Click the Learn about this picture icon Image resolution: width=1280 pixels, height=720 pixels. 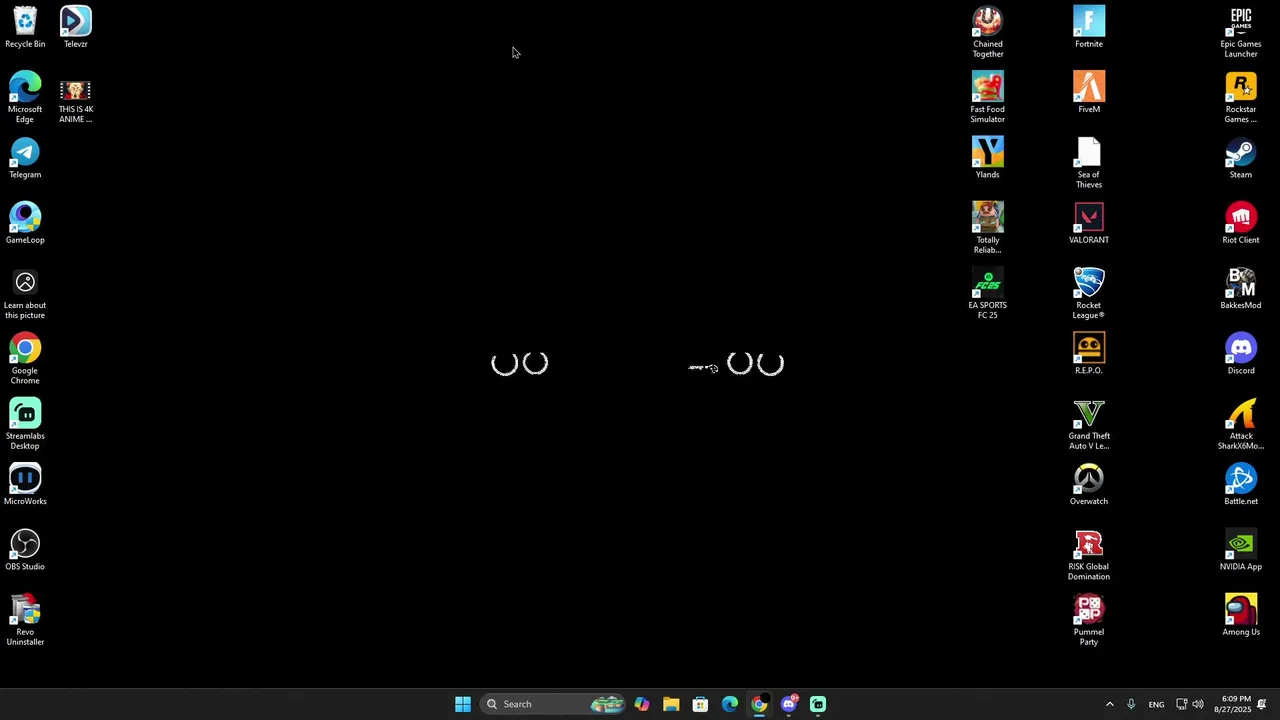coord(25,293)
